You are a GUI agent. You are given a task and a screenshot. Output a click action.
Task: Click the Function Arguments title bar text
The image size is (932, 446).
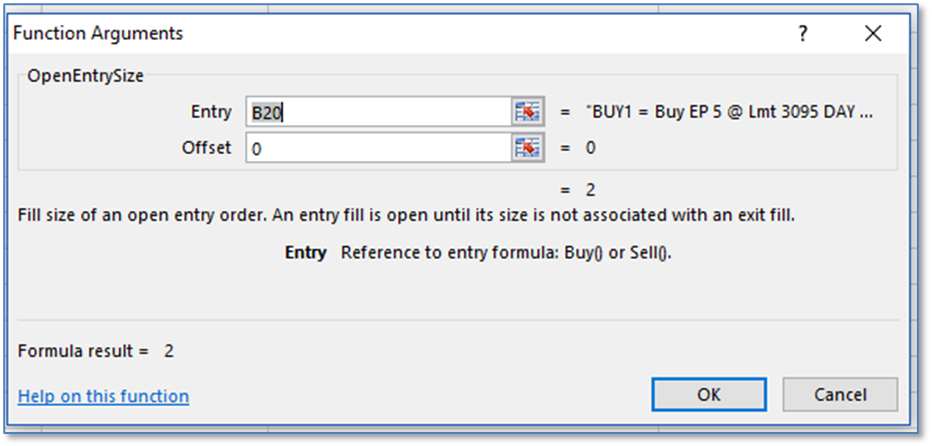[x=98, y=33]
